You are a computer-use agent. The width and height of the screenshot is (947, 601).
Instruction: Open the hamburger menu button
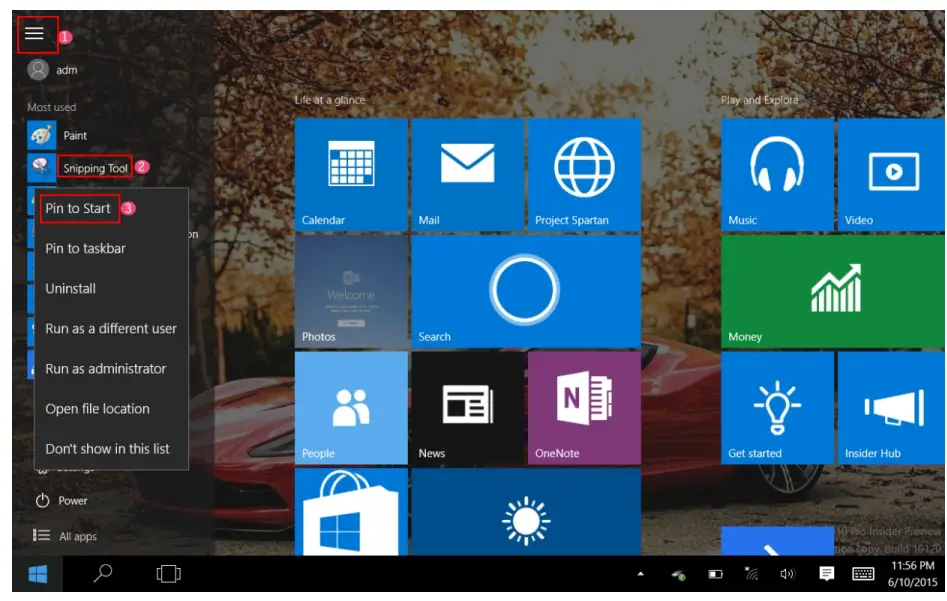coord(34,34)
